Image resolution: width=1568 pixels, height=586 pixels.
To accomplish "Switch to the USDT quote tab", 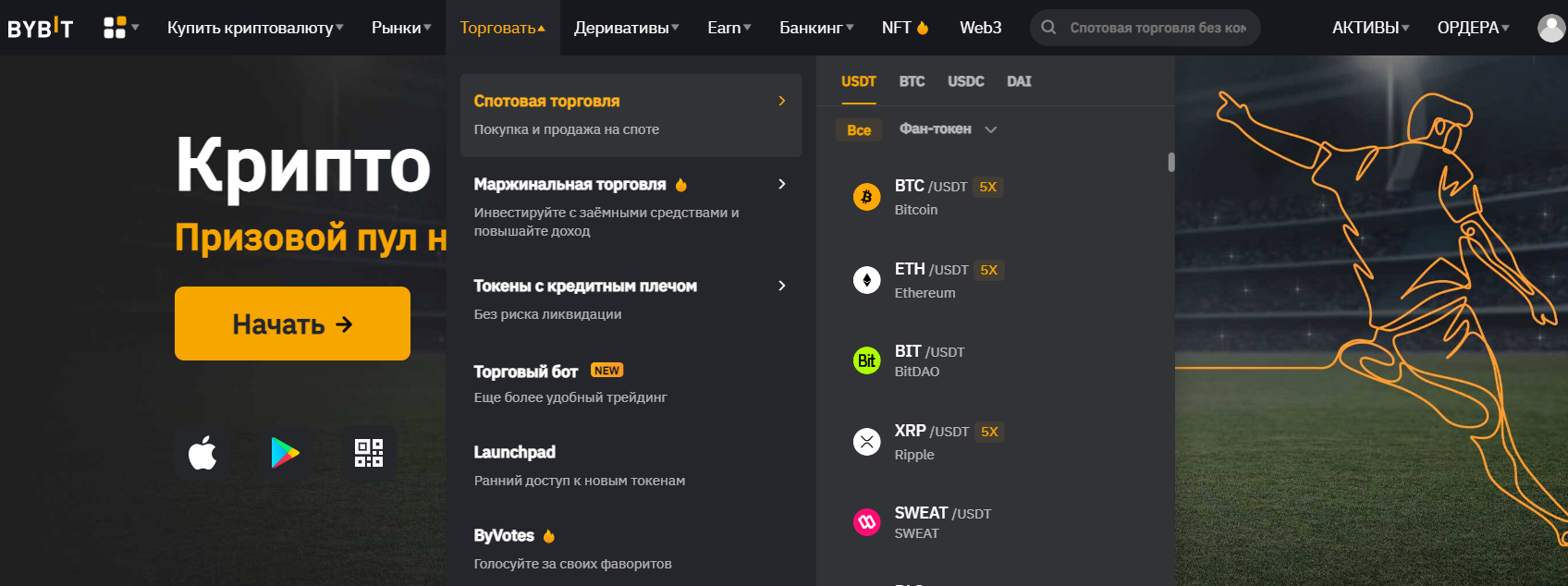I will [x=859, y=81].
